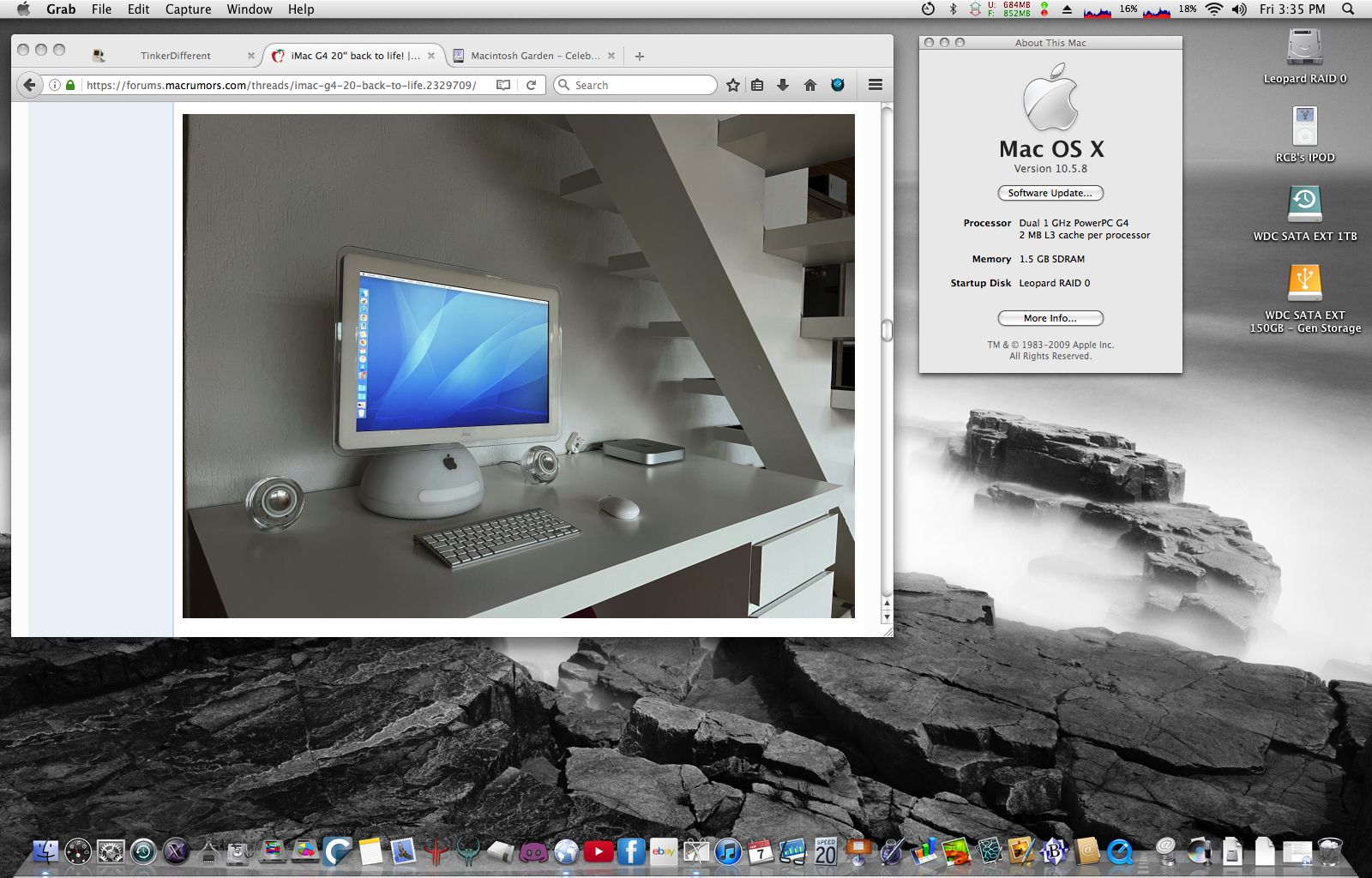Click the browser Search field

(635, 85)
